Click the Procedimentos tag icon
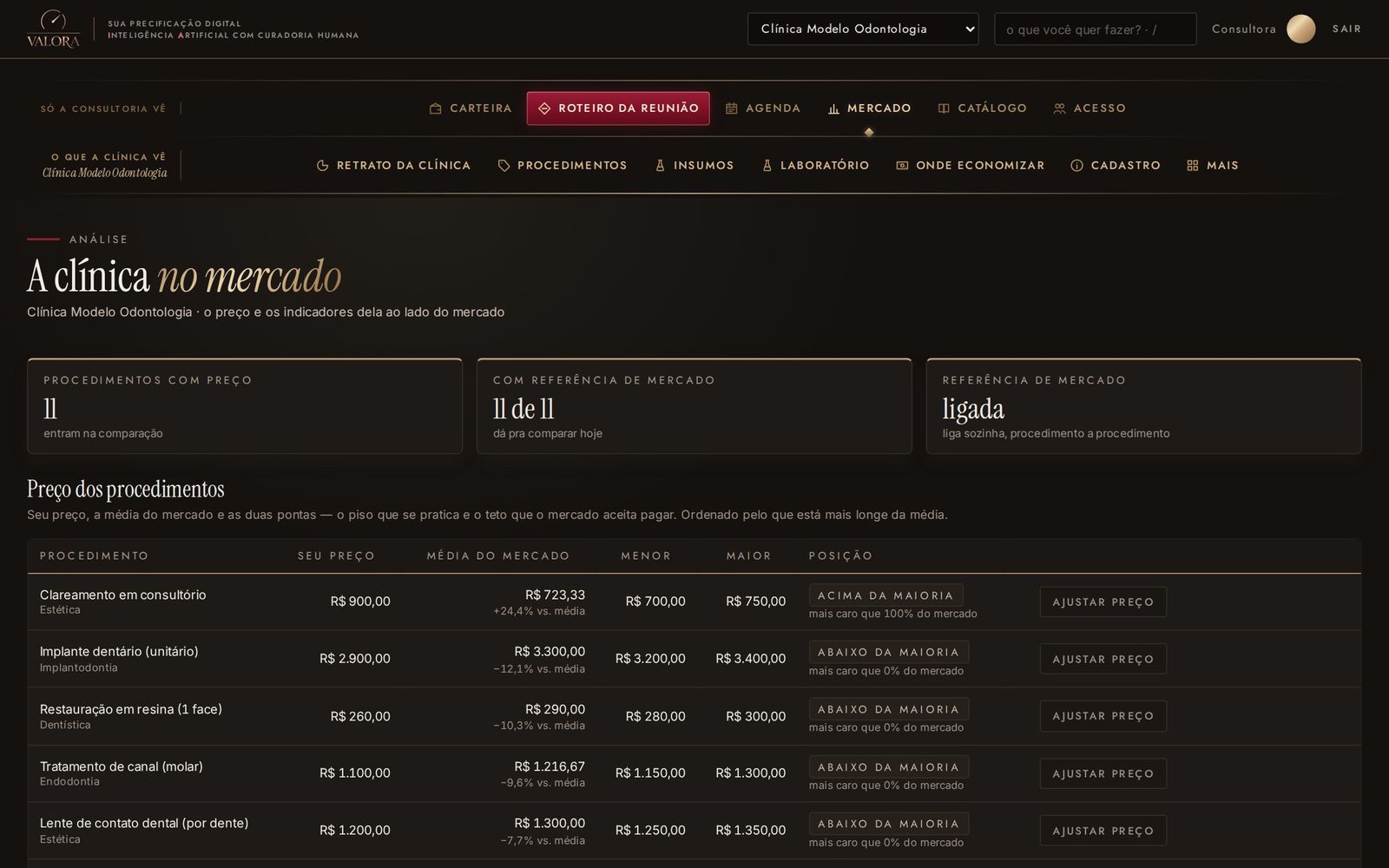1389x868 pixels. tap(504, 166)
